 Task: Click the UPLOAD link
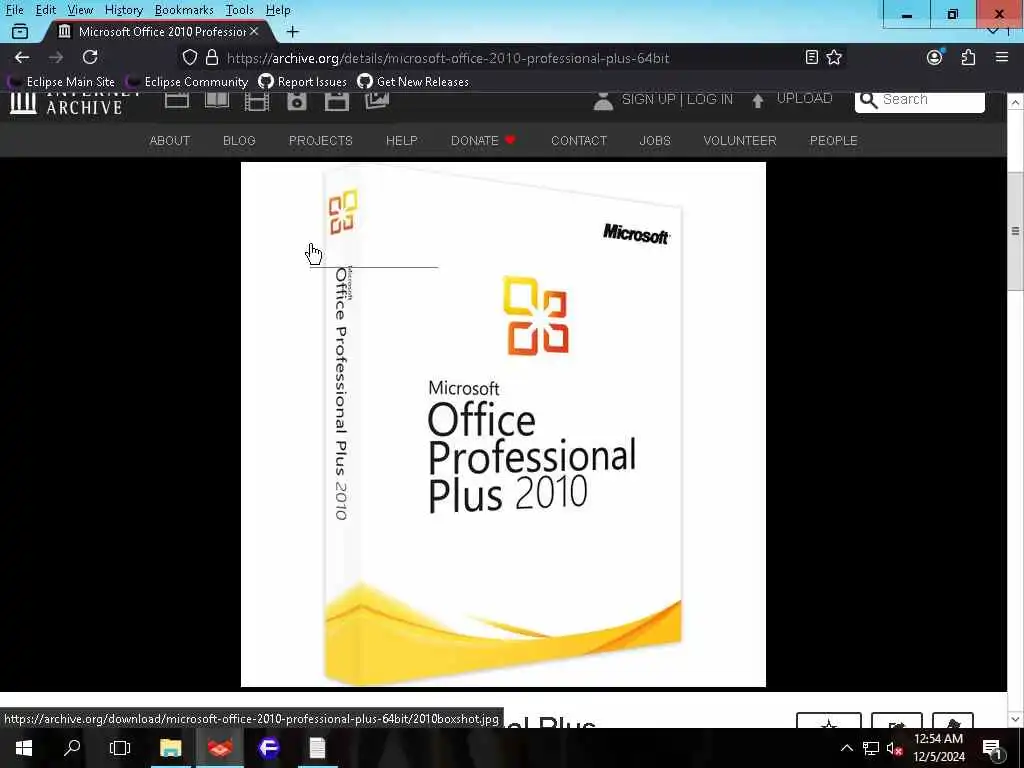click(804, 99)
